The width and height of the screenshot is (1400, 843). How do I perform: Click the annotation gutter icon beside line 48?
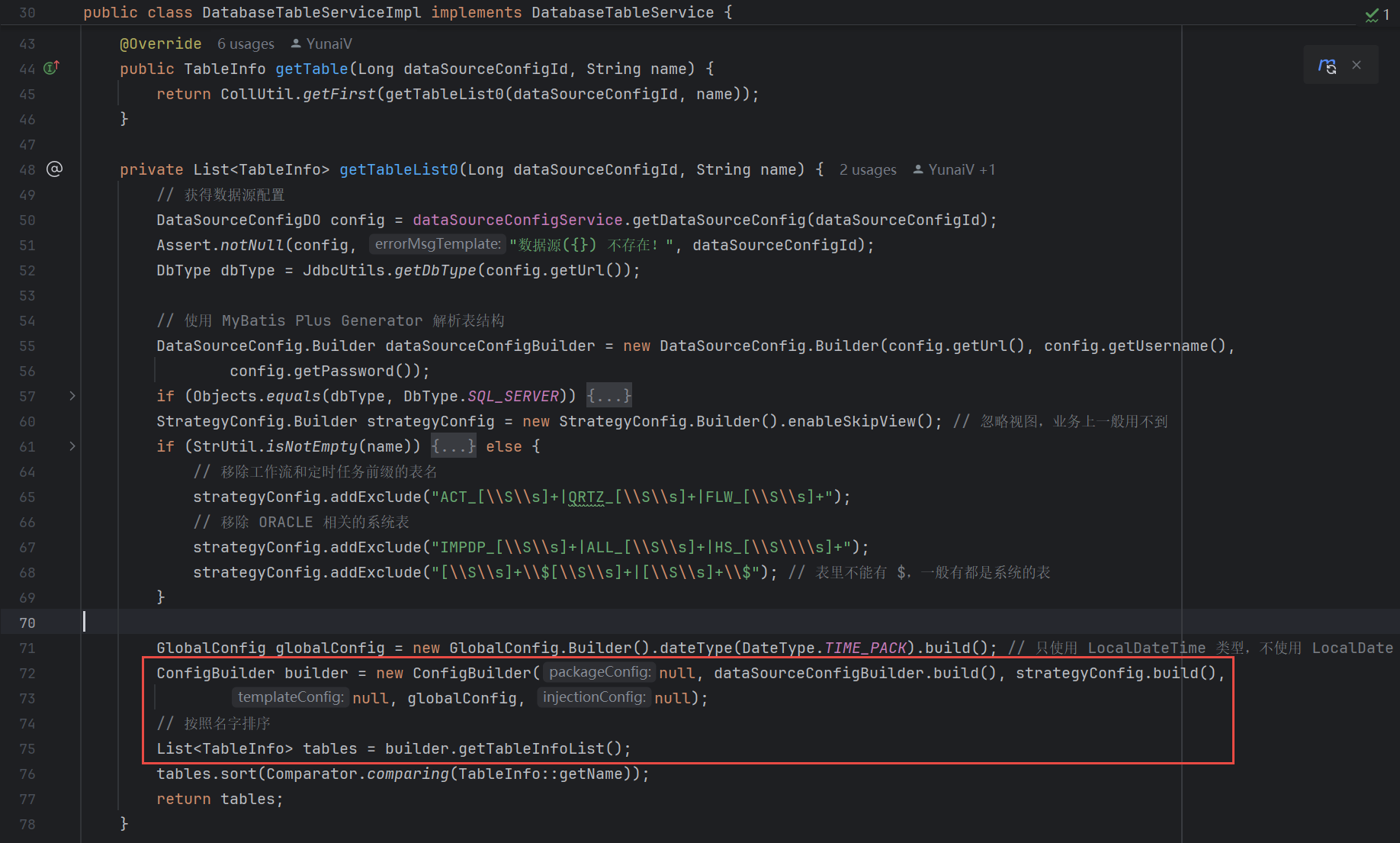(54, 169)
